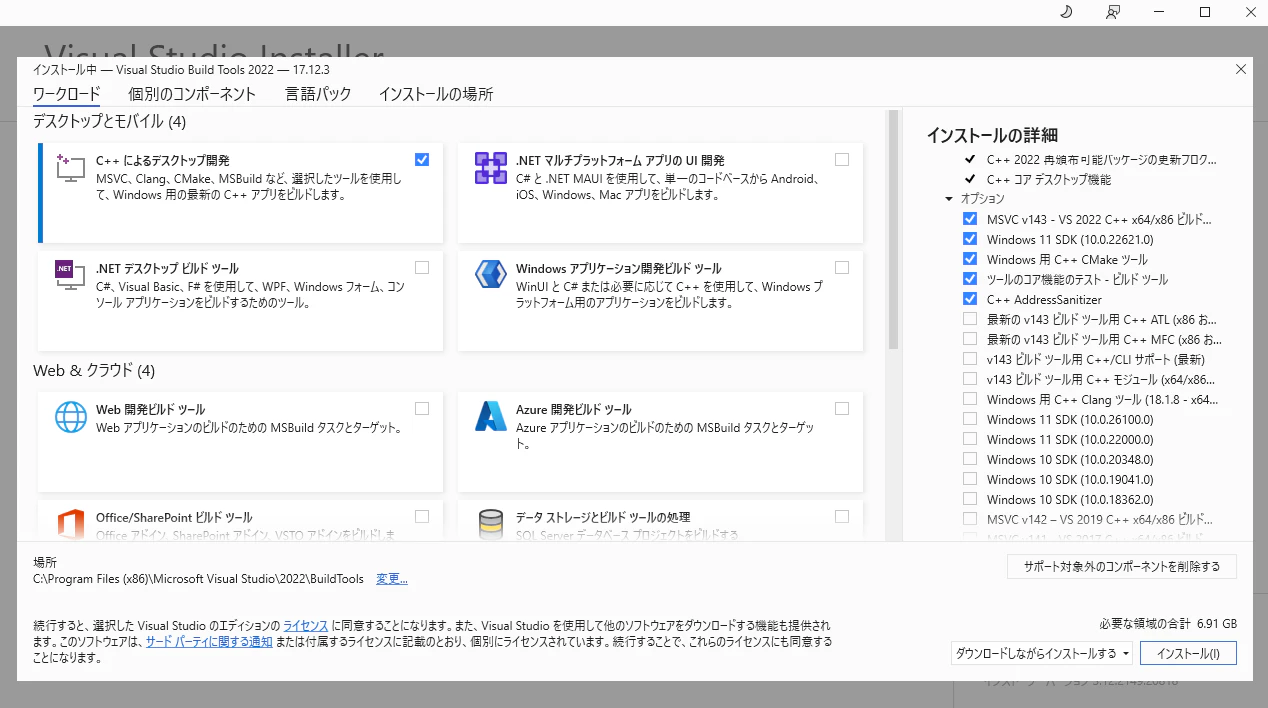Toggle dark mode moon icon in title bar
The image size is (1268, 708).
pos(1066,12)
